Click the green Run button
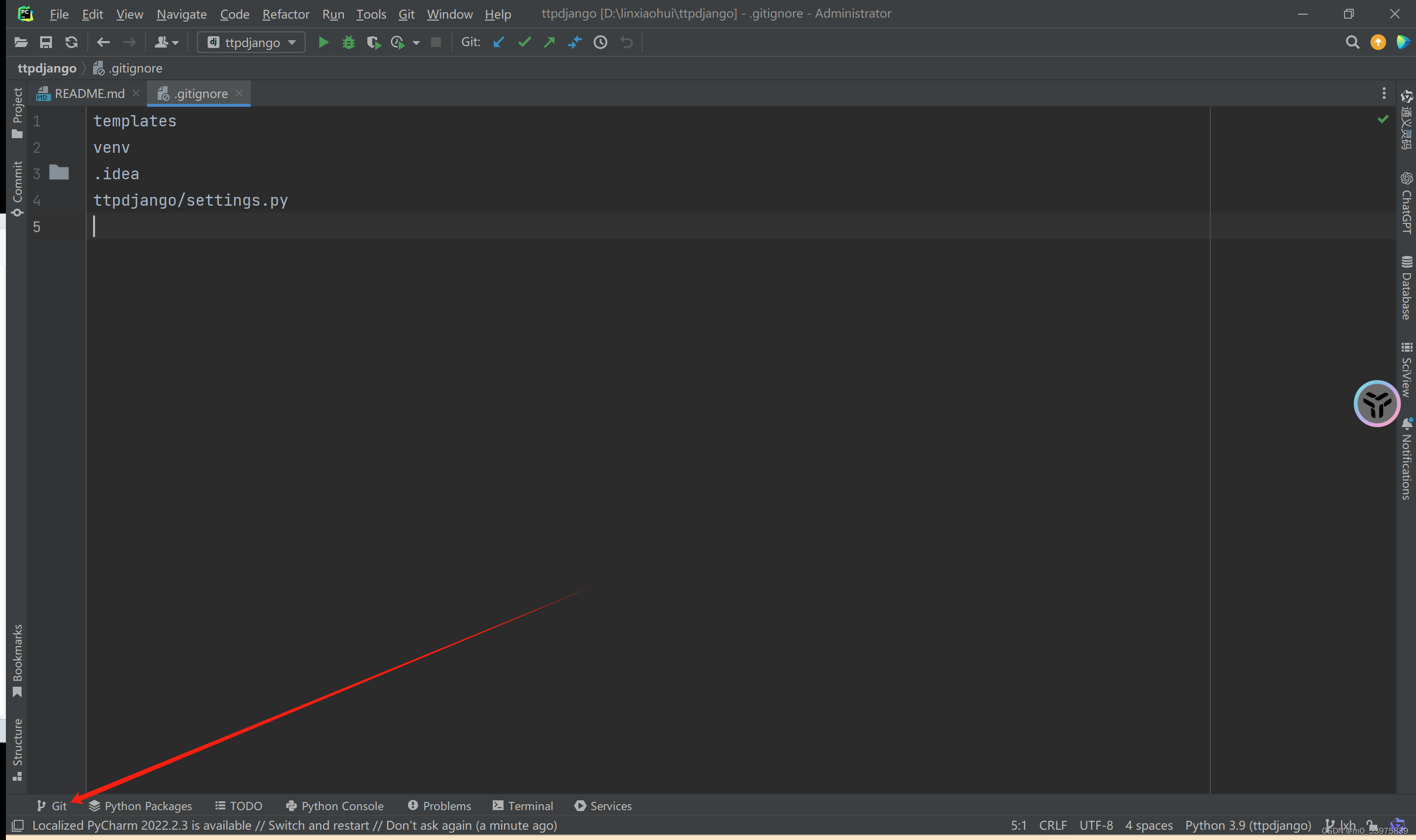Screen dimensions: 1416x840 coord(323,43)
